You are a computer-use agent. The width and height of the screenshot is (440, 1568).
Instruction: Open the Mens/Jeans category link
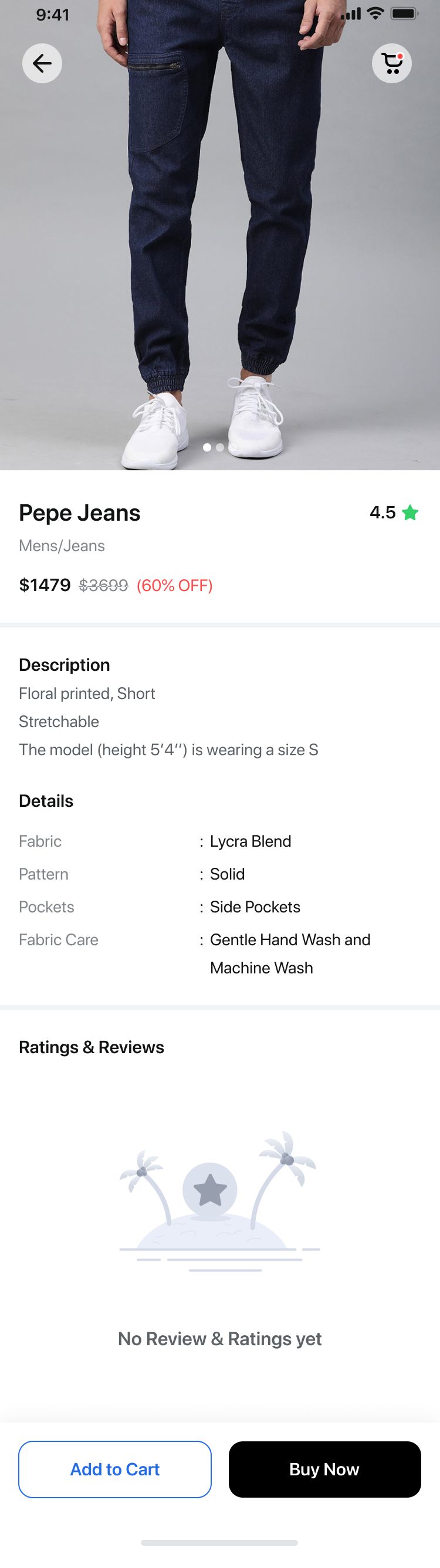(62, 546)
